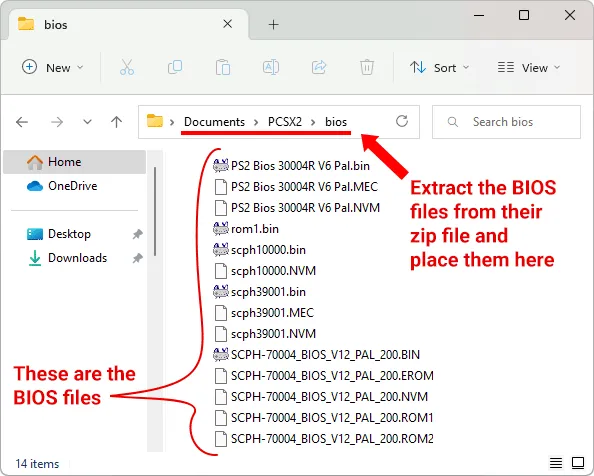
Task: Click the scph39001.MEC file icon
Action: [x=220, y=313]
